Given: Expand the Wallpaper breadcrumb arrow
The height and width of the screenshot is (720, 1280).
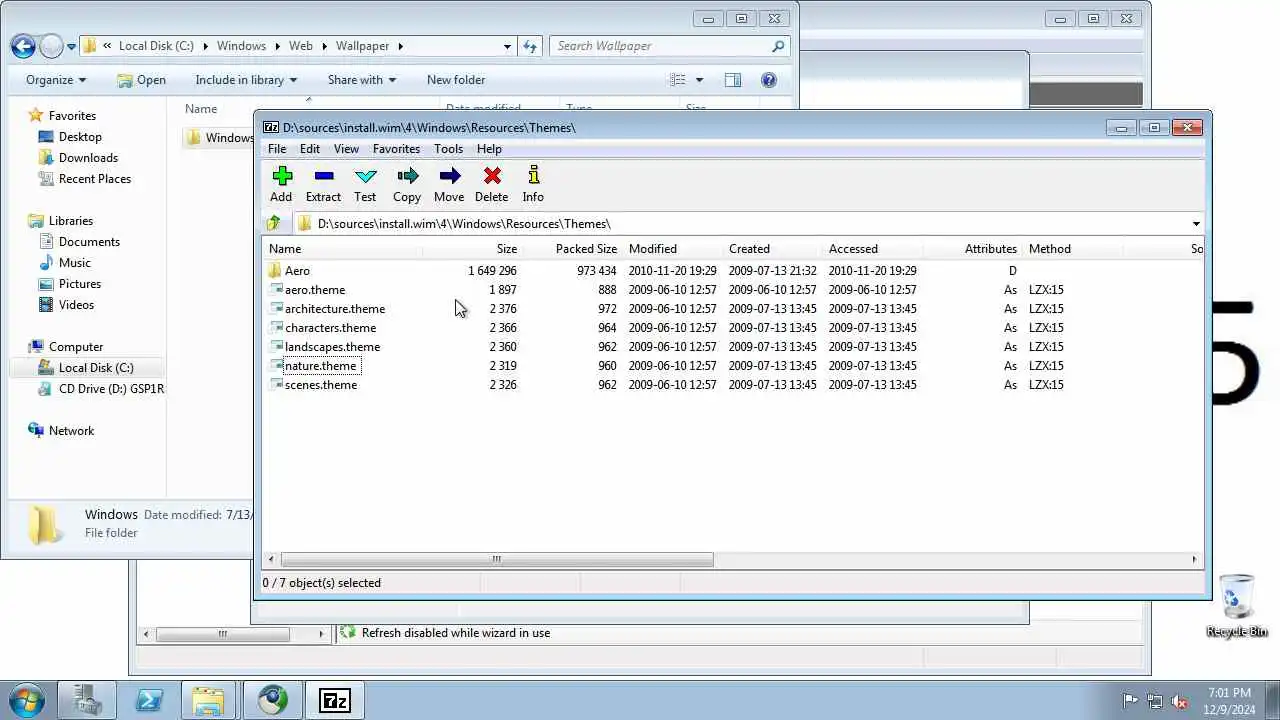Looking at the screenshot, I should [x=400, y=46].
